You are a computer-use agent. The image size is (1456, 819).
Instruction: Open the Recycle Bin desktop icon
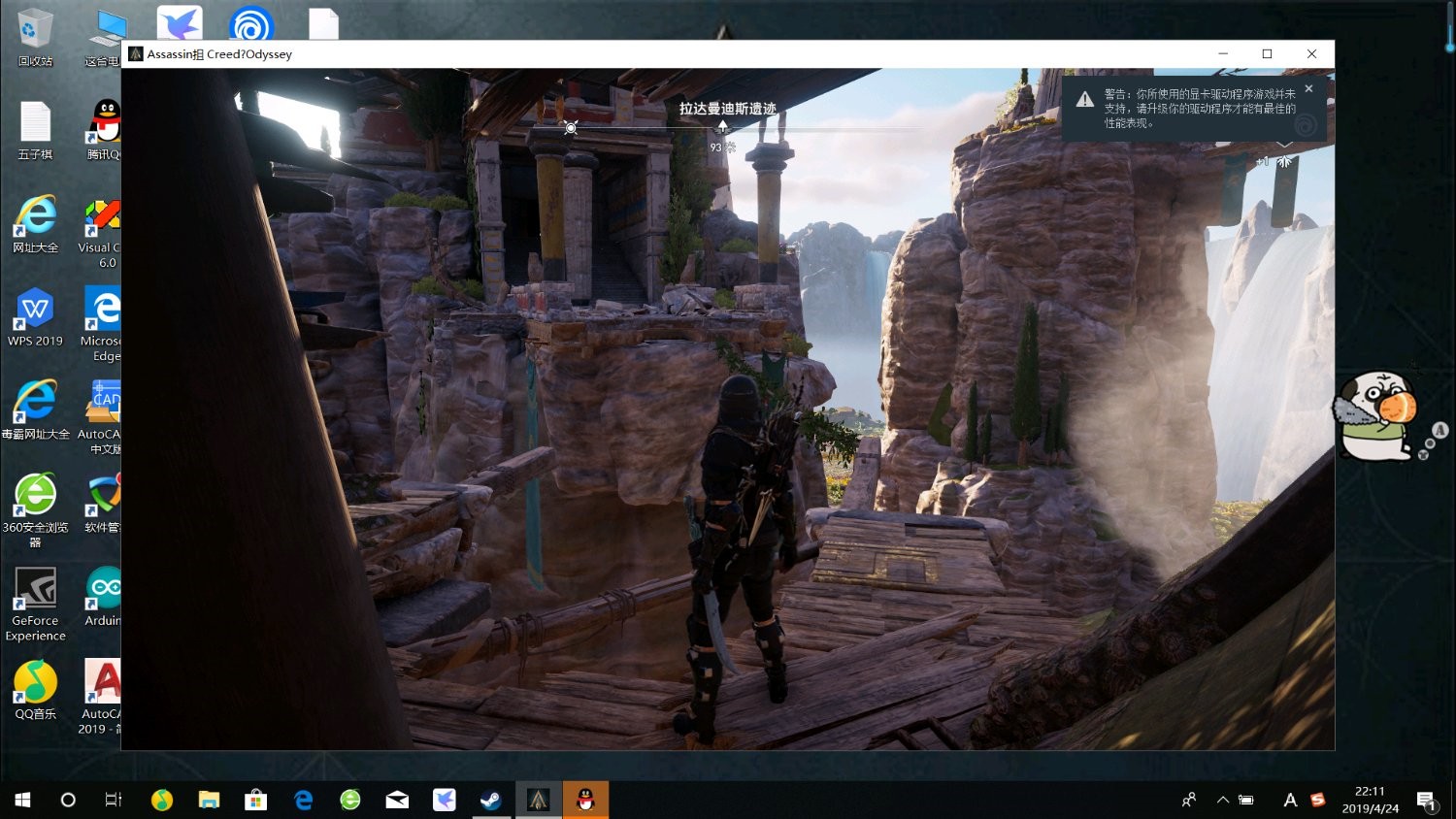[35, 37]
